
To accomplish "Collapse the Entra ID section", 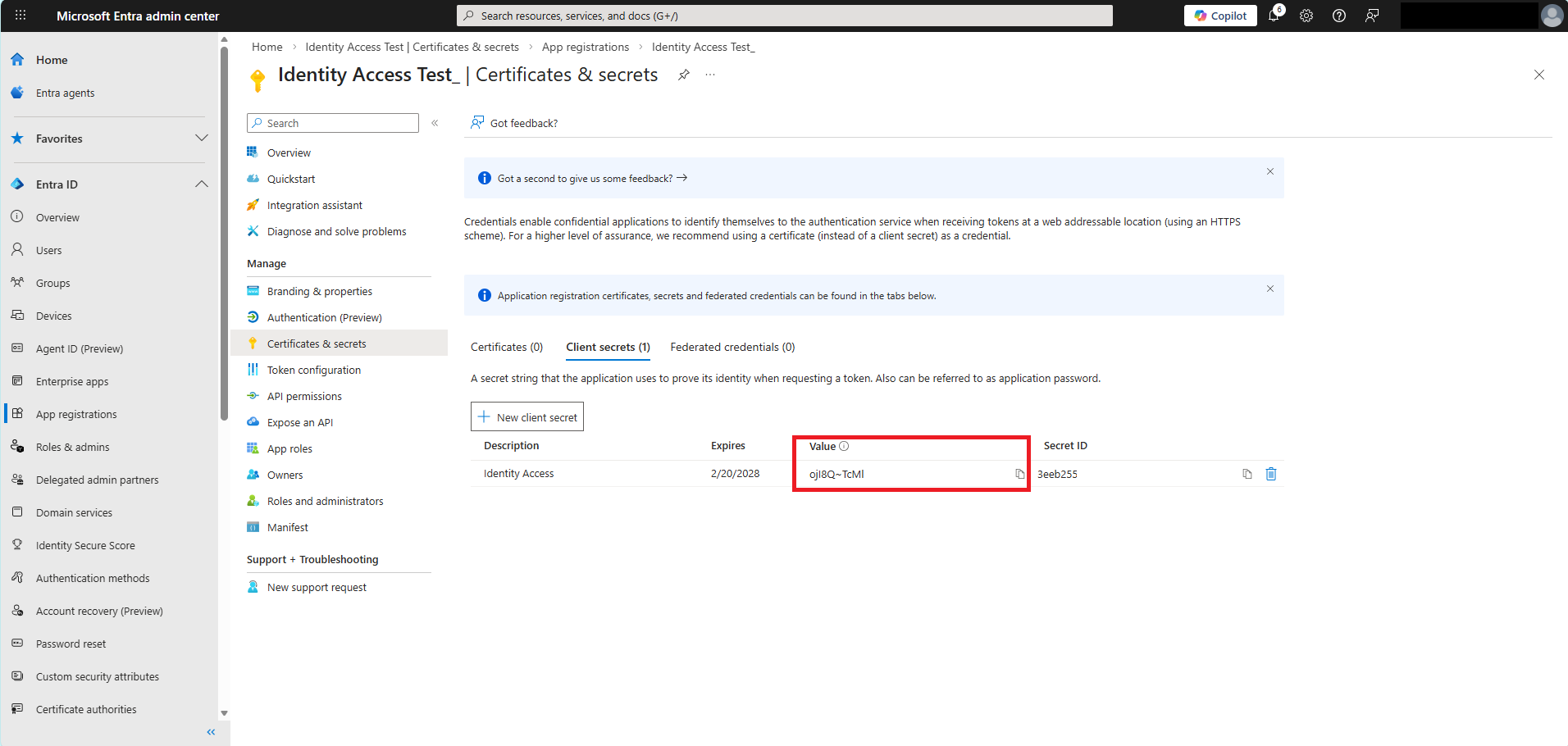I will click(x=202, y=184).
